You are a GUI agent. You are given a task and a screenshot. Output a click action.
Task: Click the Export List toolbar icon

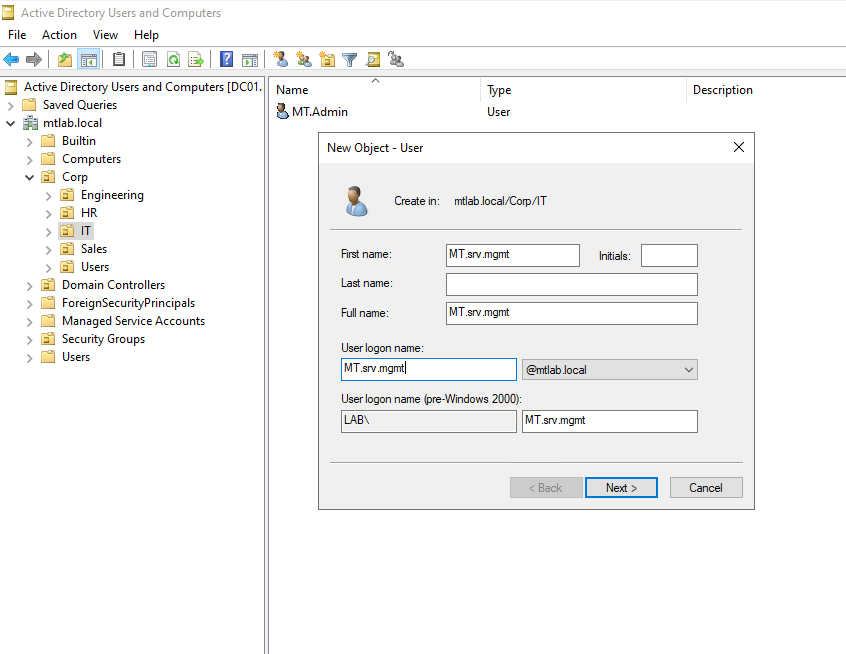(196, 59)
